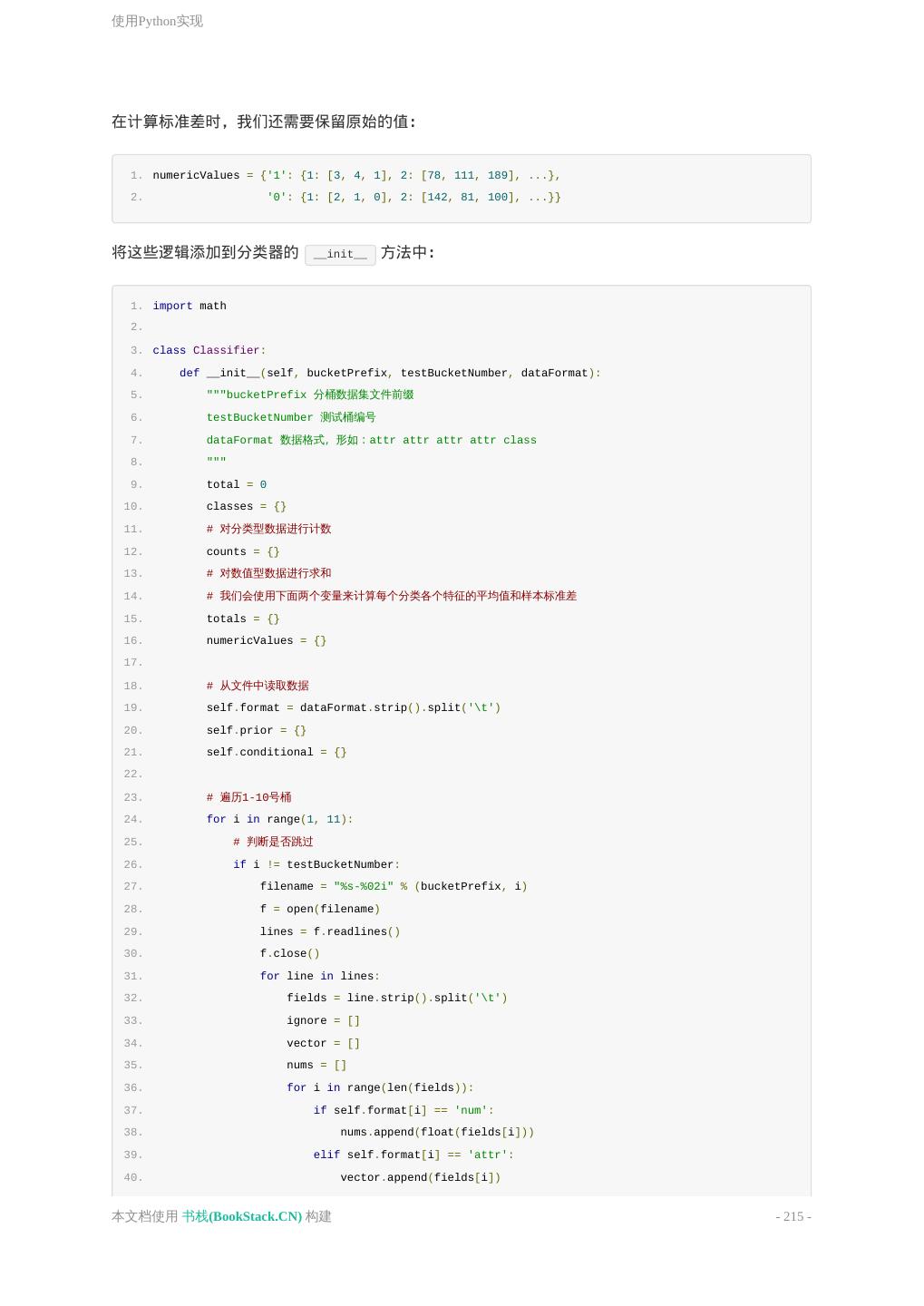The width and height of the screenshot is (924, 1306).
Task: Click the comment # 判断是否跳过
Action: [x=273, y=842]
